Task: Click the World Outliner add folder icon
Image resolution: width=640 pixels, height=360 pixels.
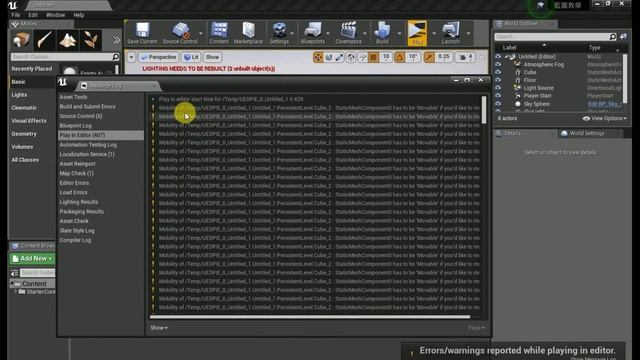Action: [x=623, y=37]
